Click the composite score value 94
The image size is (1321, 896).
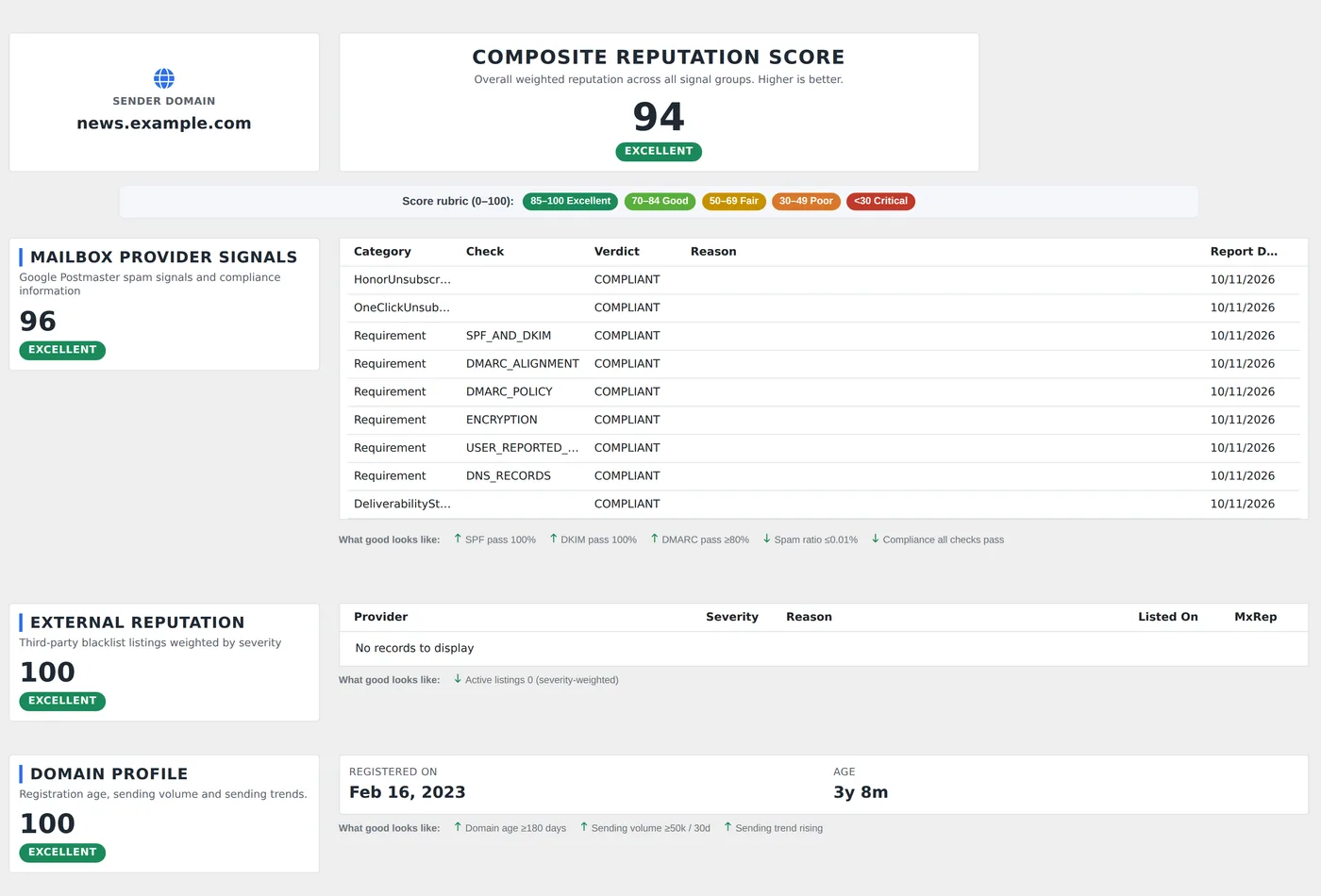coord(659,117)
